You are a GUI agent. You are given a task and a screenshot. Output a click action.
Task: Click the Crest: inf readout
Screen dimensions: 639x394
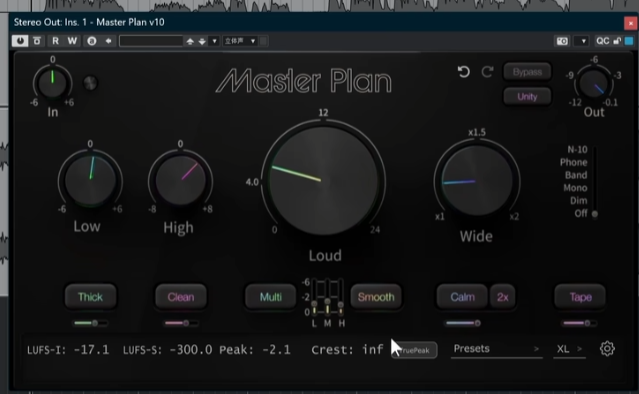(x=347, y=350)
